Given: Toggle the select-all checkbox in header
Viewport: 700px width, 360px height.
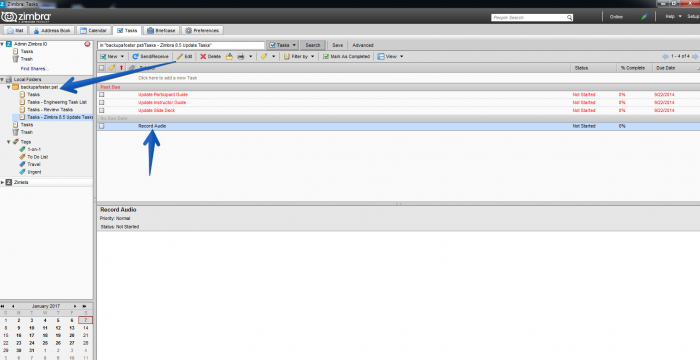Looking at the screenshot, I should tap(102, 68).
